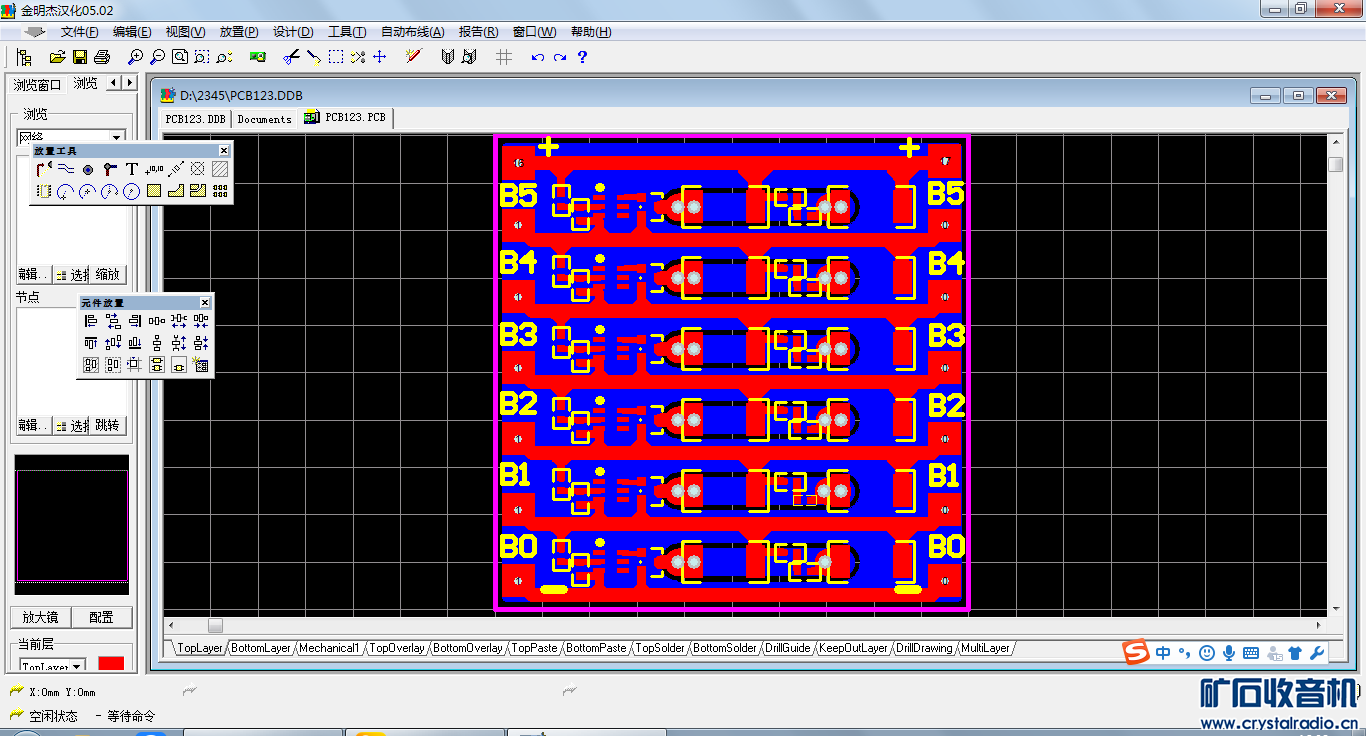Click the align components left icon

(91, 321)
